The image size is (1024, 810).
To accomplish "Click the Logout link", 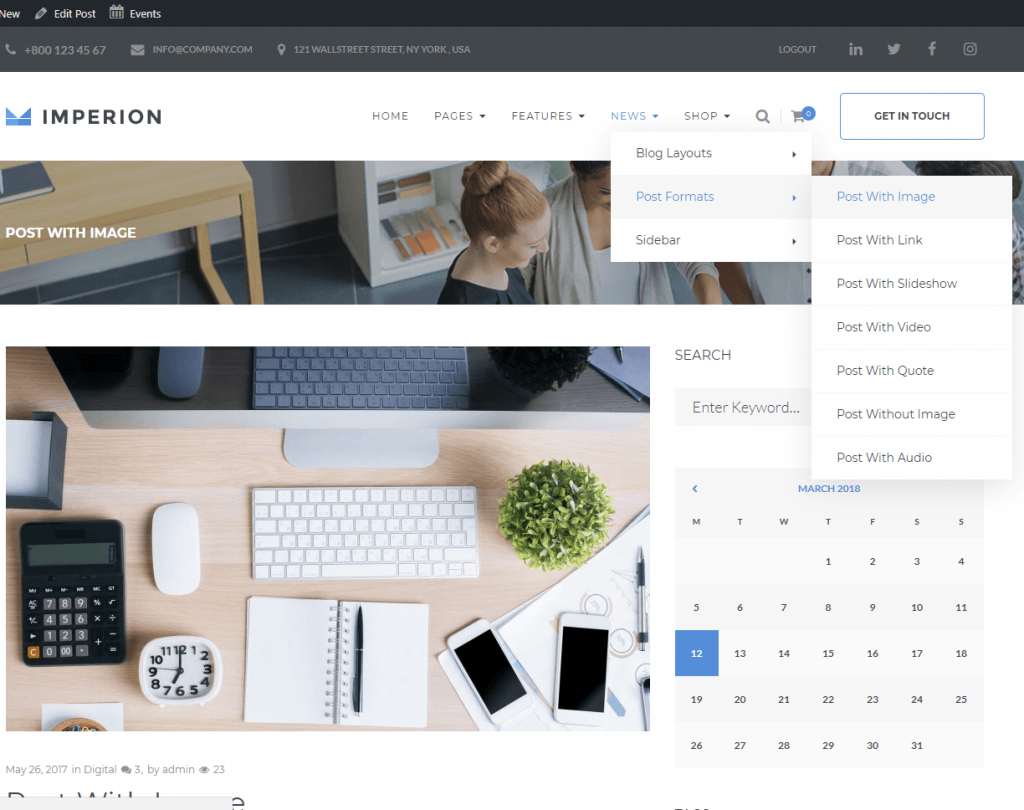I will coord(797,49).
